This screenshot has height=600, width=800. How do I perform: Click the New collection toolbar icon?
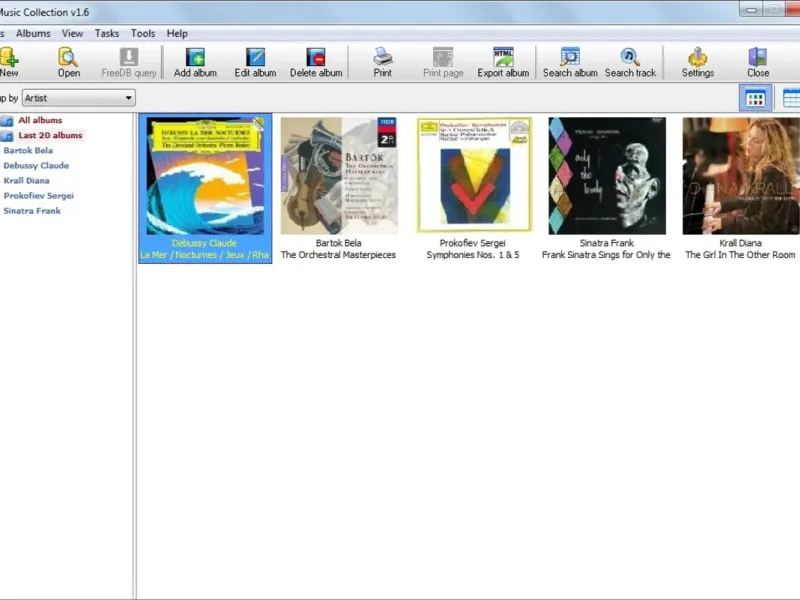pos(9,57)
